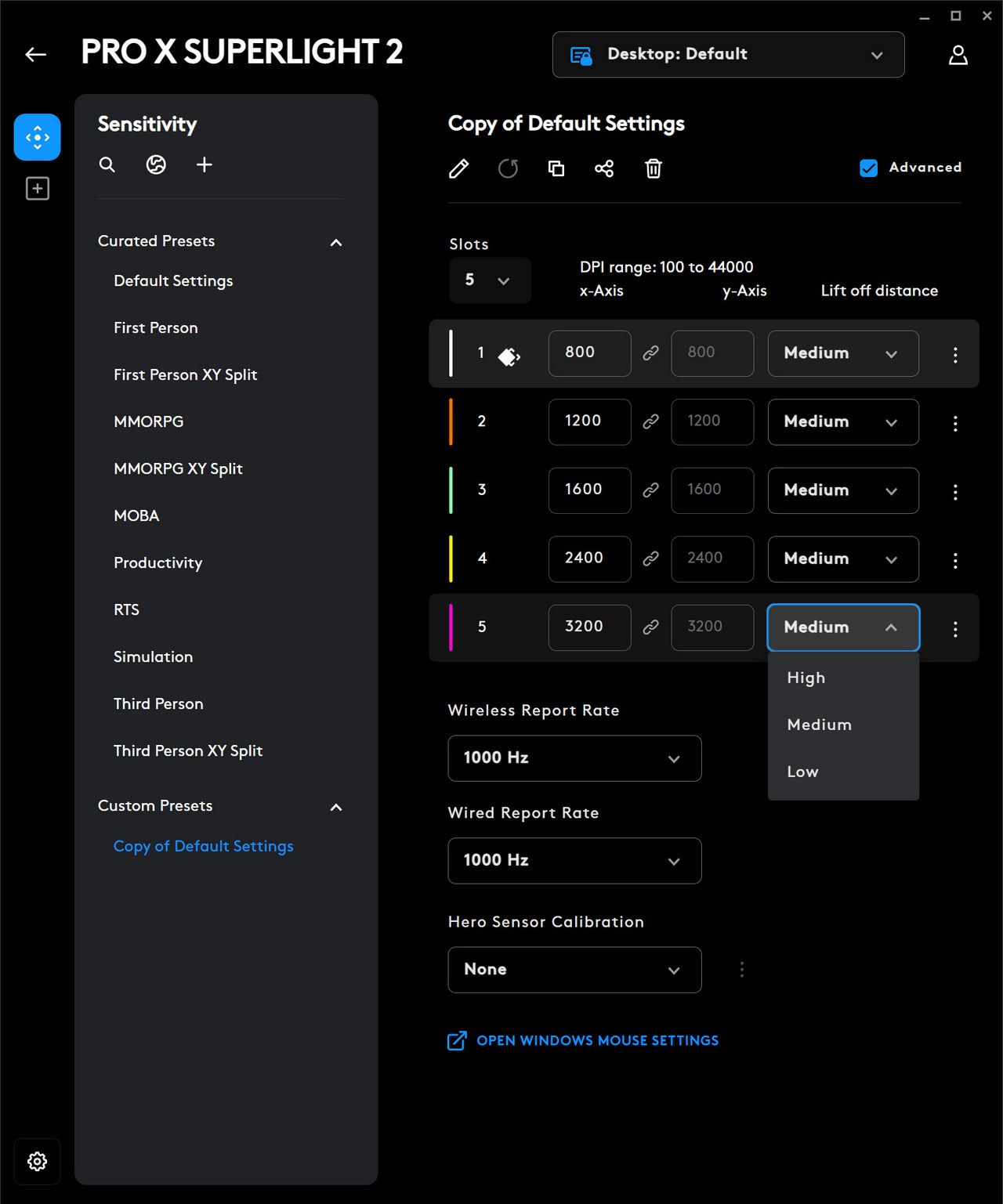Open Wired Report Rate dropdown
Image resolution: width=1003 pixels, height=1204 pixels.
pyautogui.click(x=574, y=861)
